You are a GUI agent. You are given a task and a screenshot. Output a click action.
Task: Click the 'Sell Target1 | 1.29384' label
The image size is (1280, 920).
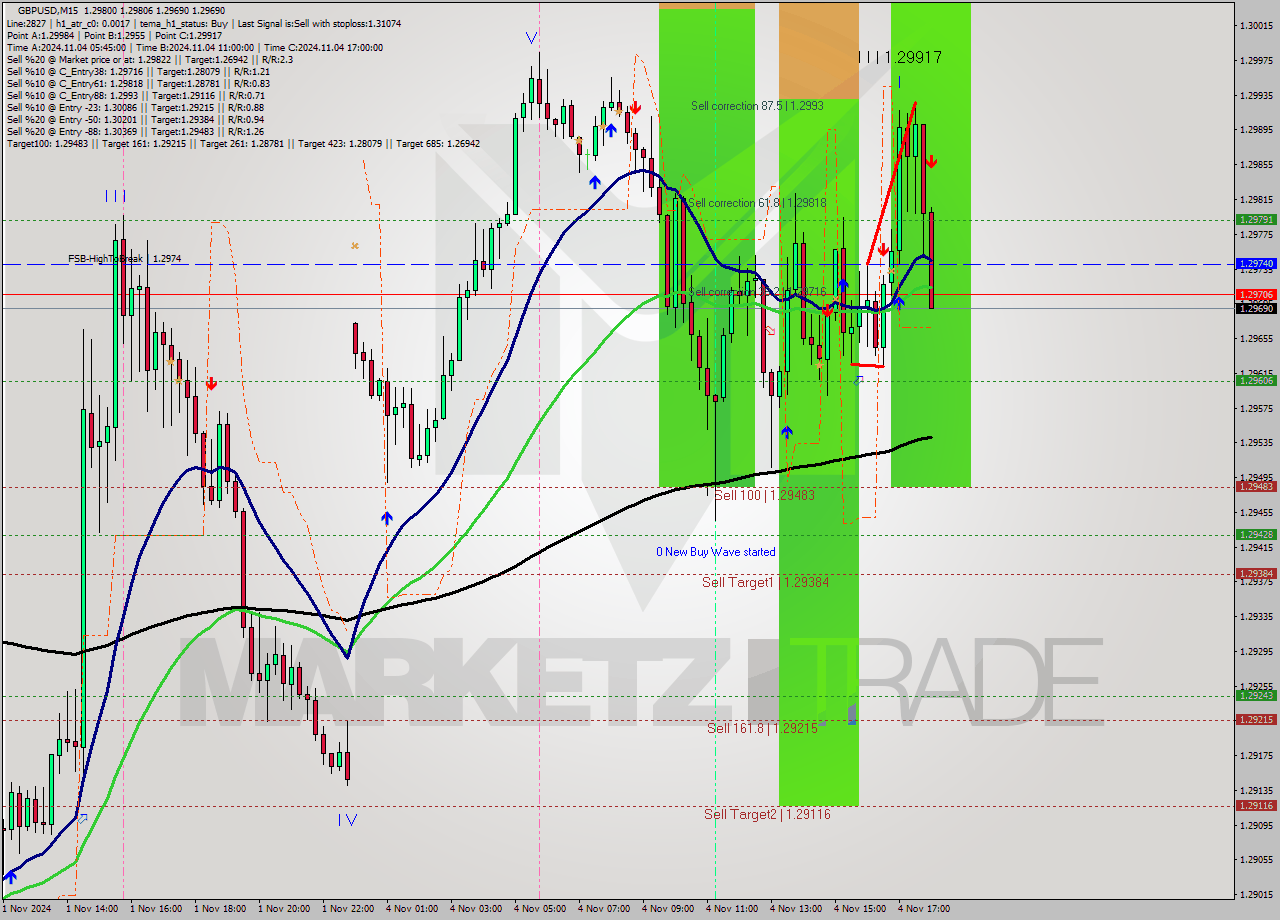(765, 582)
